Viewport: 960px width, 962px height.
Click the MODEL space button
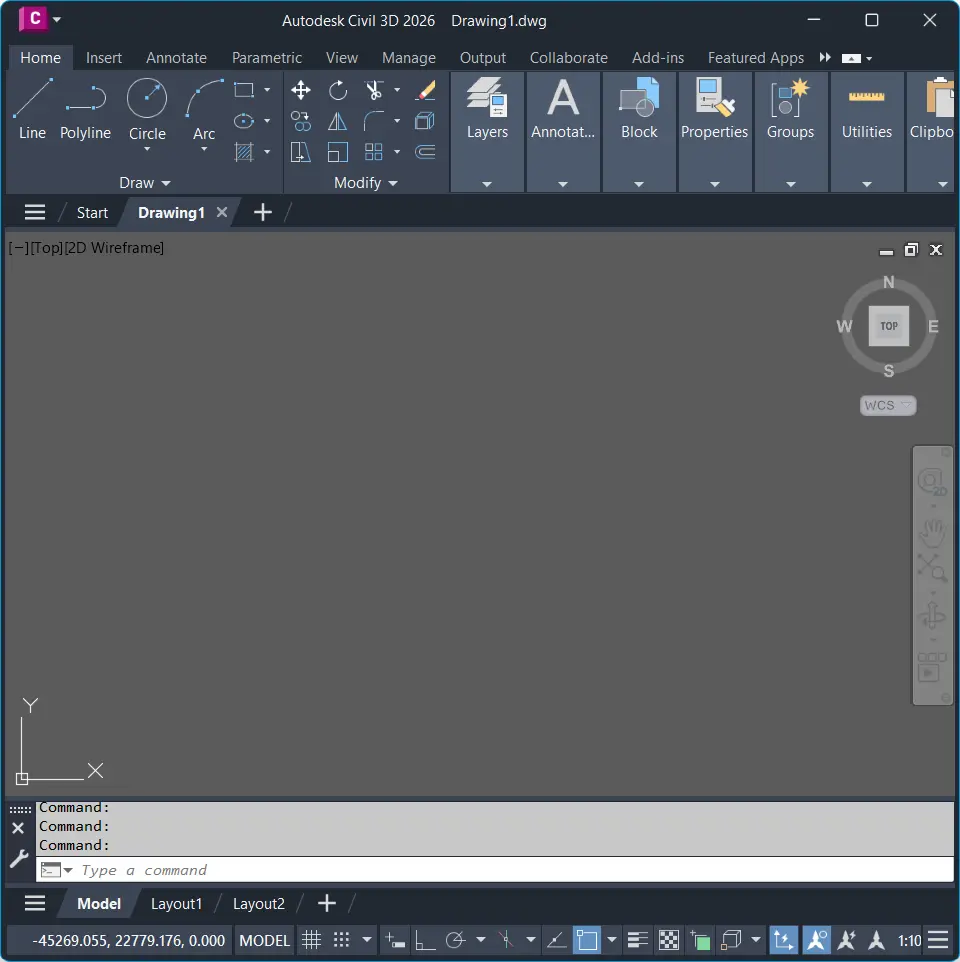pos(264,940)
